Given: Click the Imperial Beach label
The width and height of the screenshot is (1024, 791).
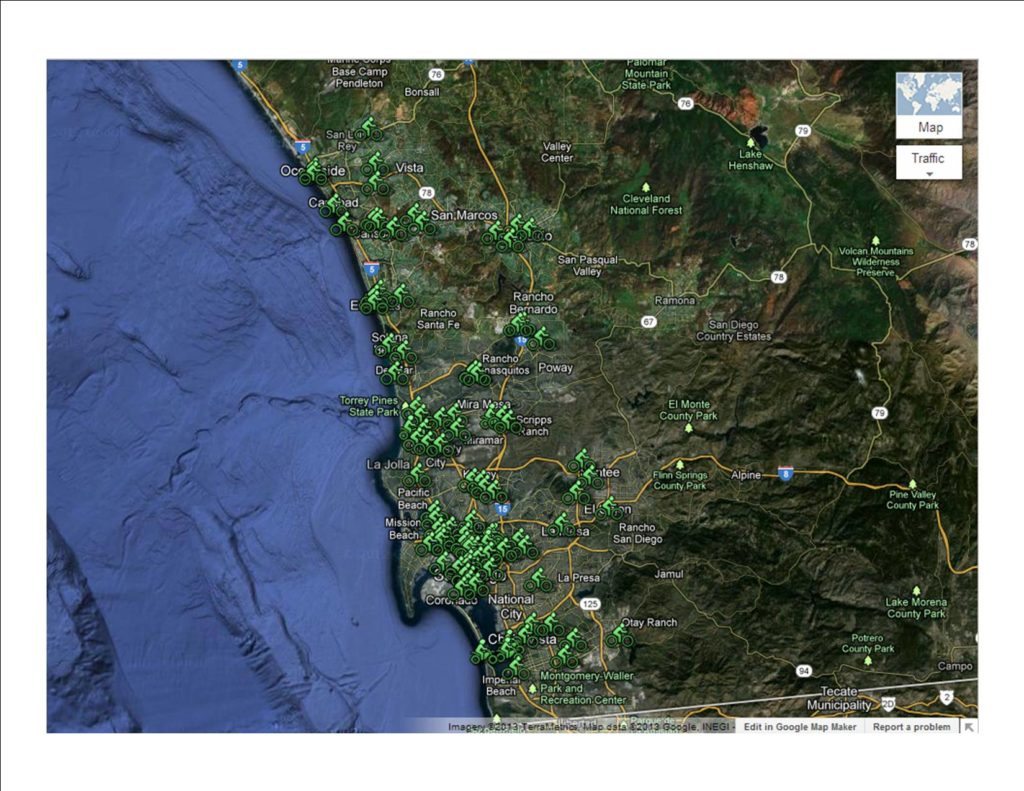Looking at the screenshot, I should tap(500, 685).
